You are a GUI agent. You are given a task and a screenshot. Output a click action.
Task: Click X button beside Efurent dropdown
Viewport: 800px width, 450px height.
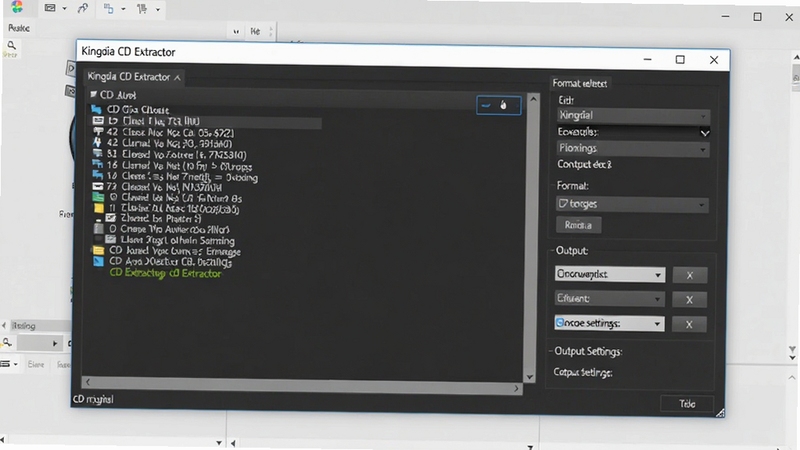pyautogui.click(x=689, y=300)
